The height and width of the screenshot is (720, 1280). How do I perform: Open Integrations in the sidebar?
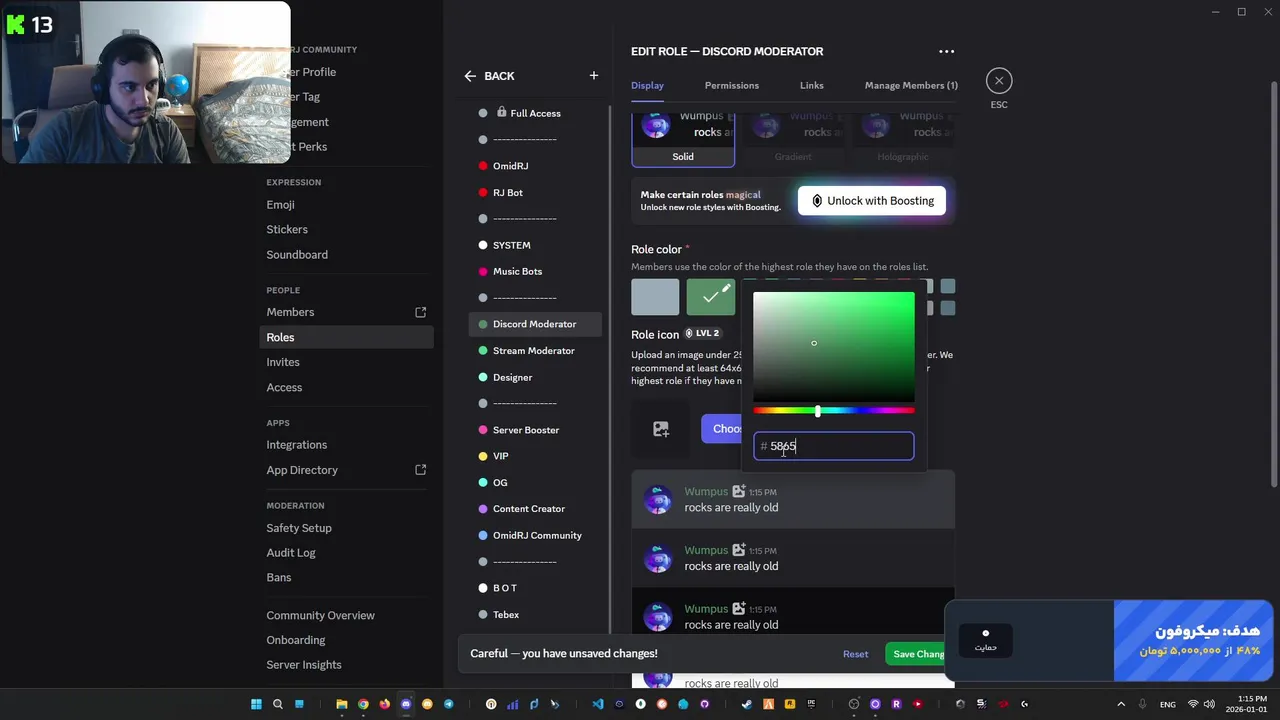click(346, 445)
